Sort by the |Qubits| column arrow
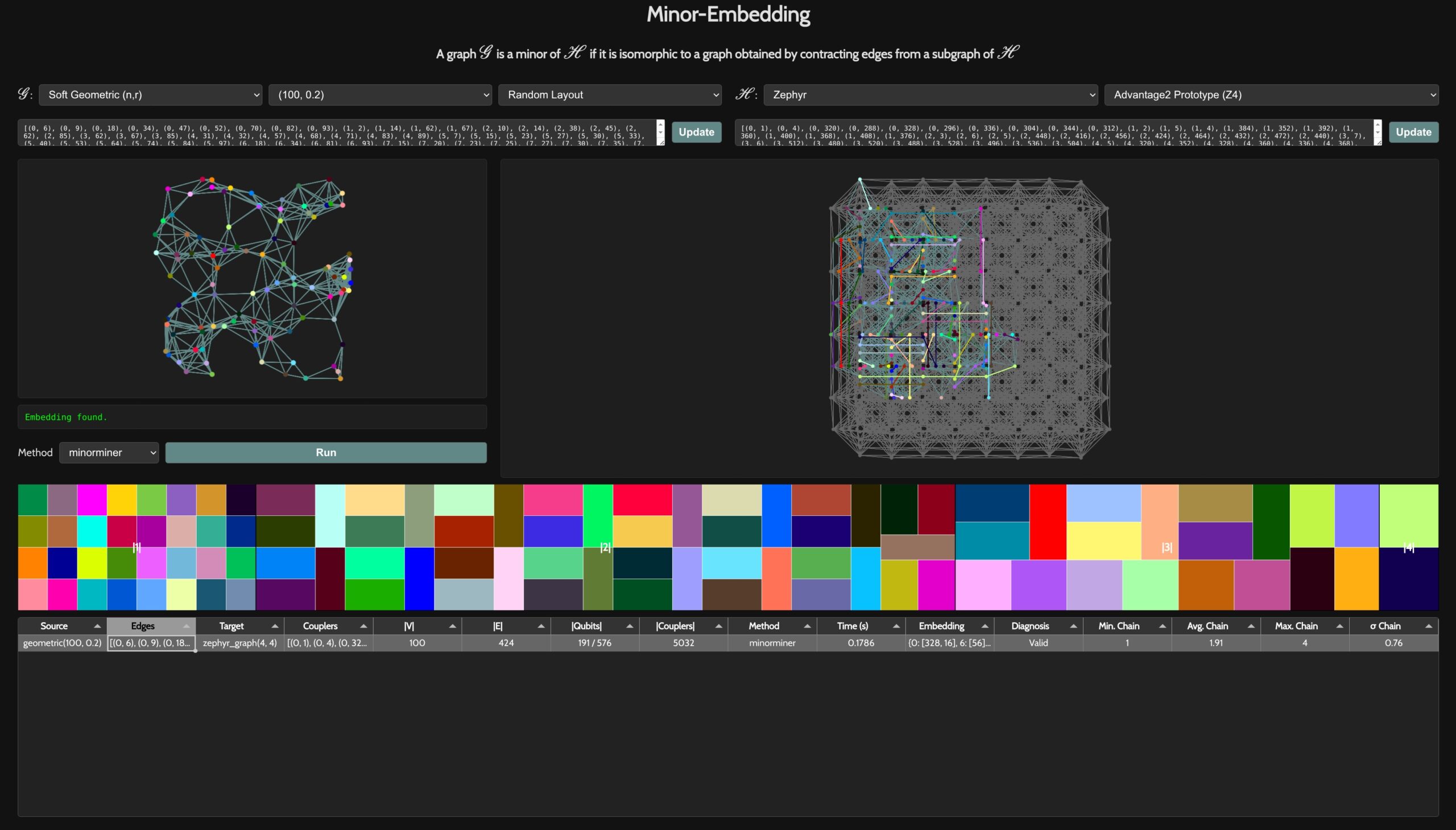 click(630, 626)
